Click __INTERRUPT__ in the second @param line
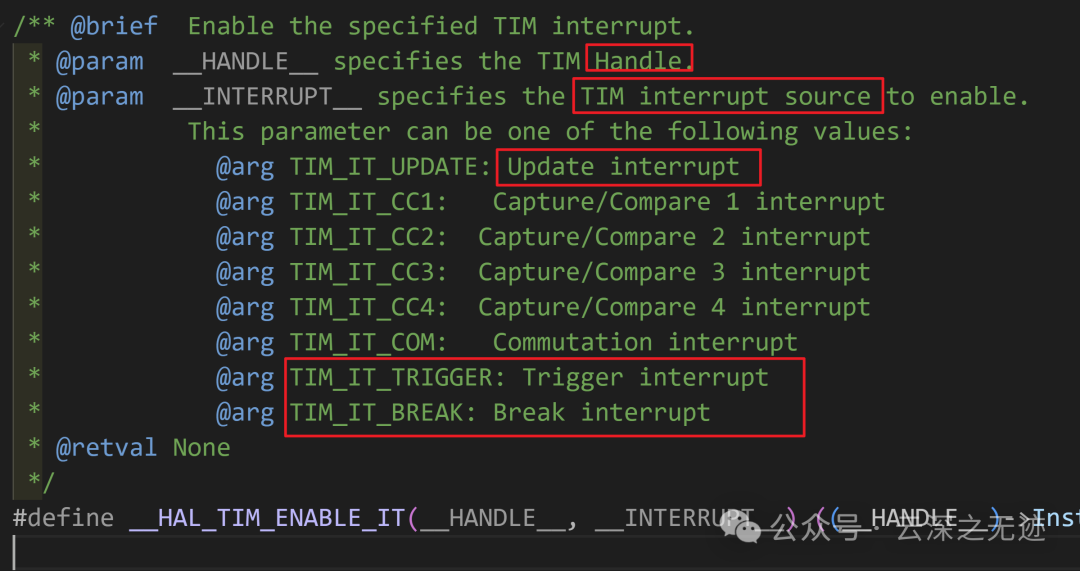The width and height of the screenshot is (1080, 571). [x=267, y=96]
